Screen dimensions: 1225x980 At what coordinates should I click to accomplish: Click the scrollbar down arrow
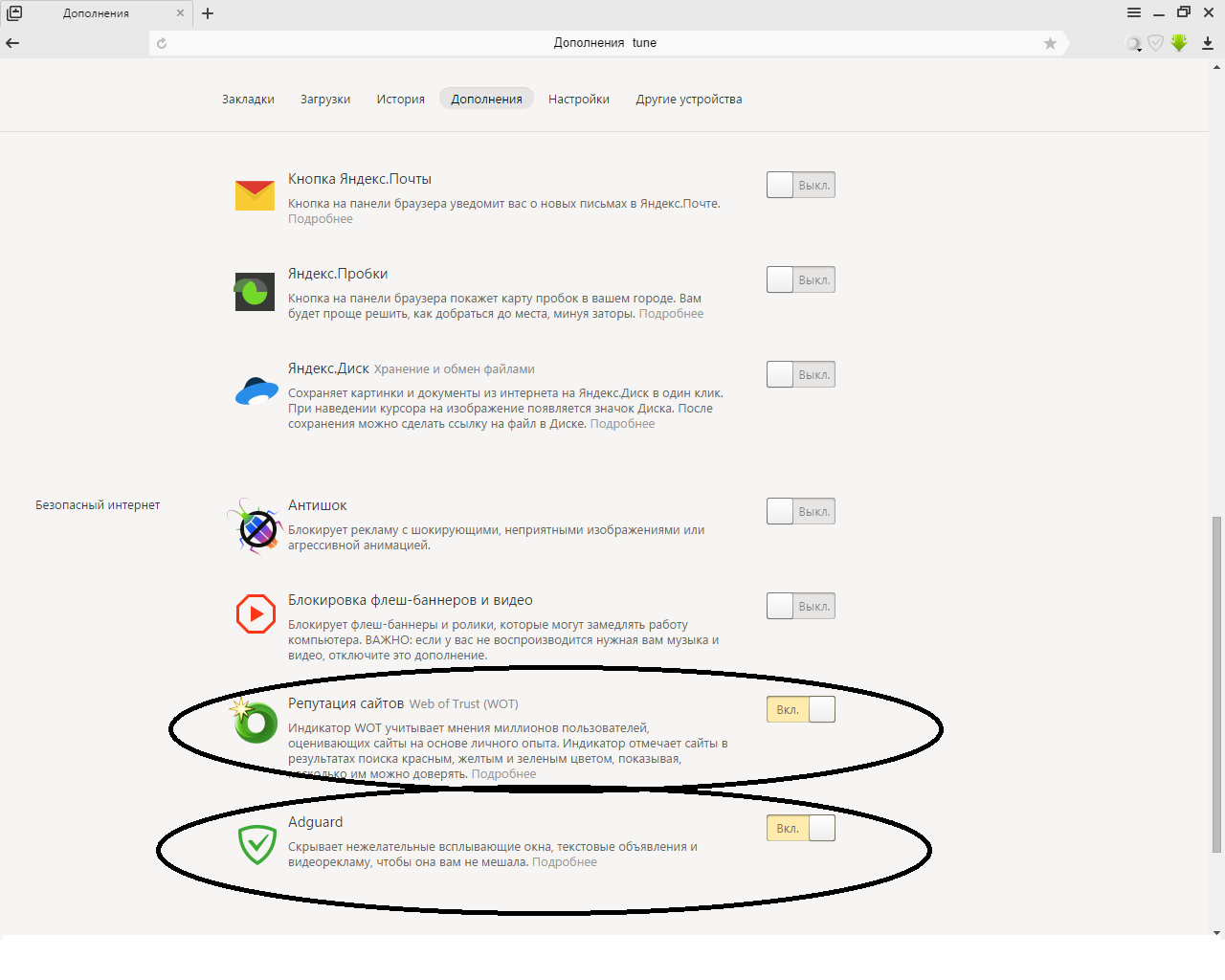[1216, 932]
